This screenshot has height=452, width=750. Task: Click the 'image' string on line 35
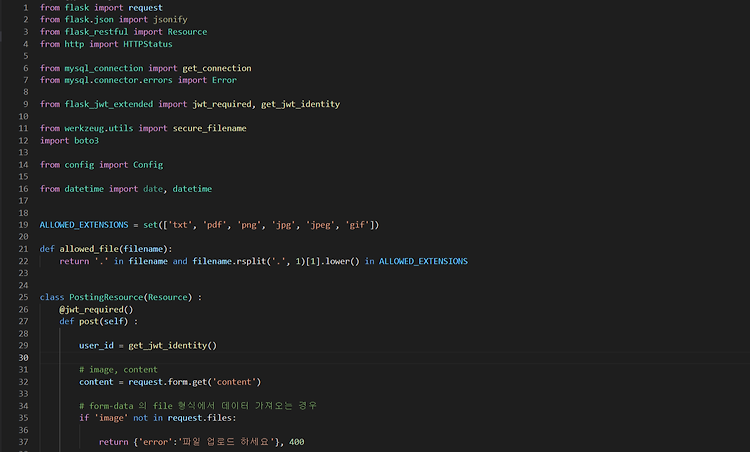point(111,418)
